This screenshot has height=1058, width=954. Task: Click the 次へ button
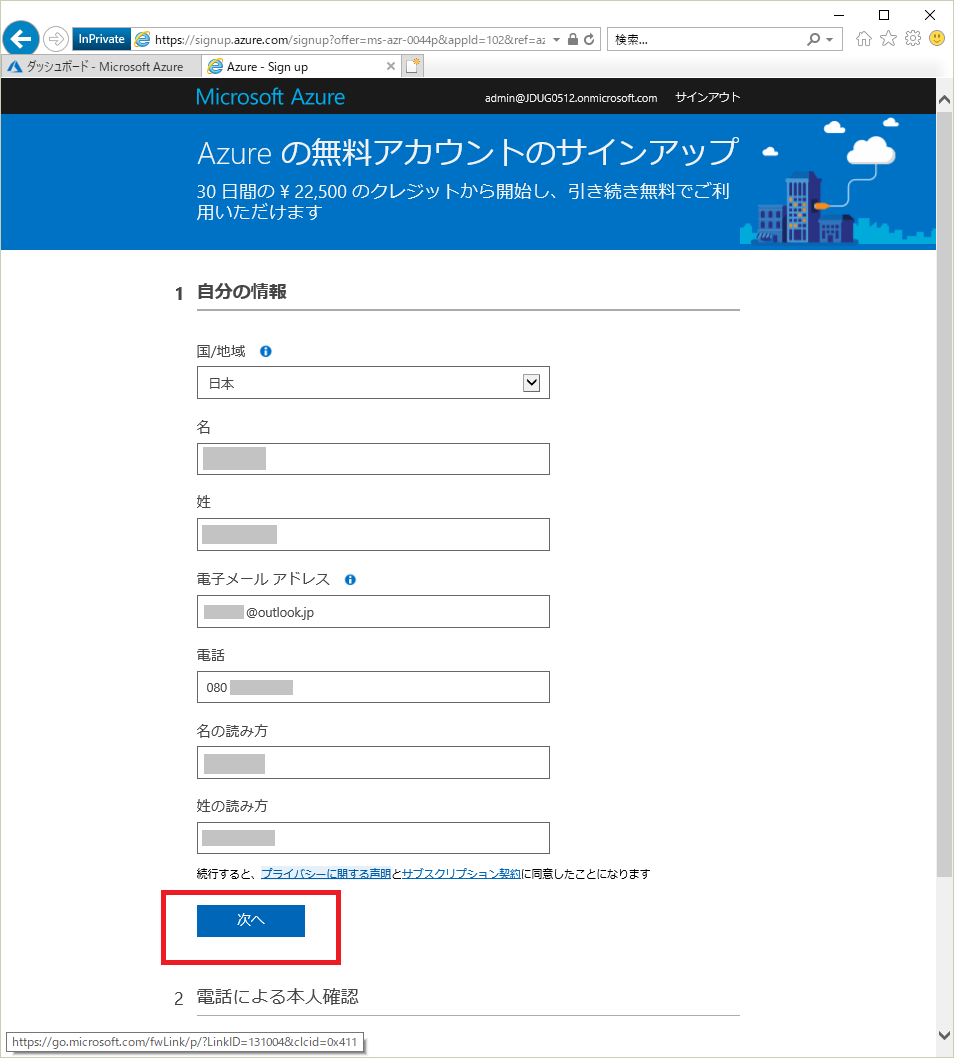[251, 920]
